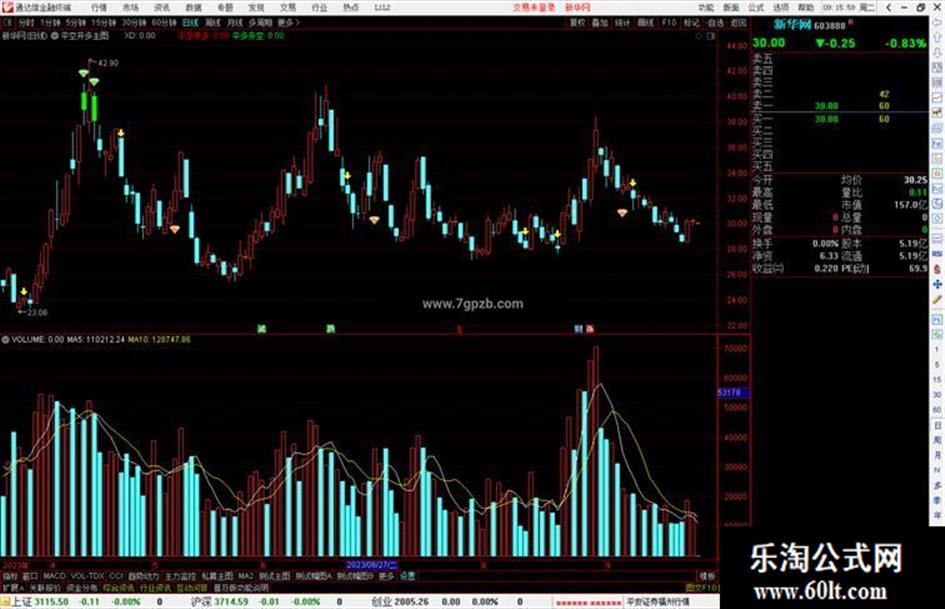This screenshot has height=609, width=945.
Task: Open the 行业资讯 bottom tab
Action: click(x=155, y=587)
